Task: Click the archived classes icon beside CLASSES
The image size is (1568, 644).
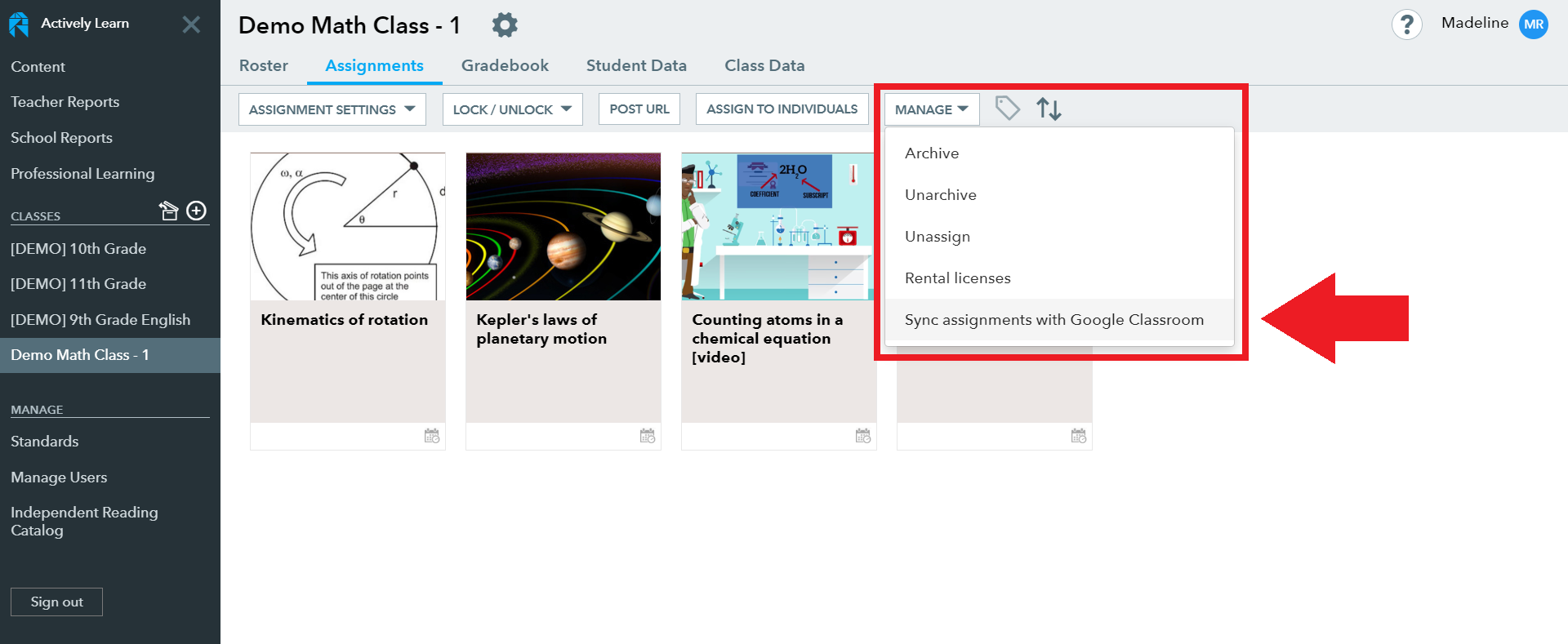Action: tap(169, 211)
